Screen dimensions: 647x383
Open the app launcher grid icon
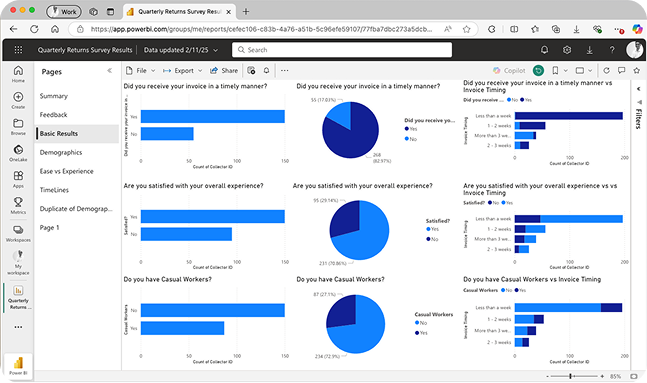tap(18, 50)
